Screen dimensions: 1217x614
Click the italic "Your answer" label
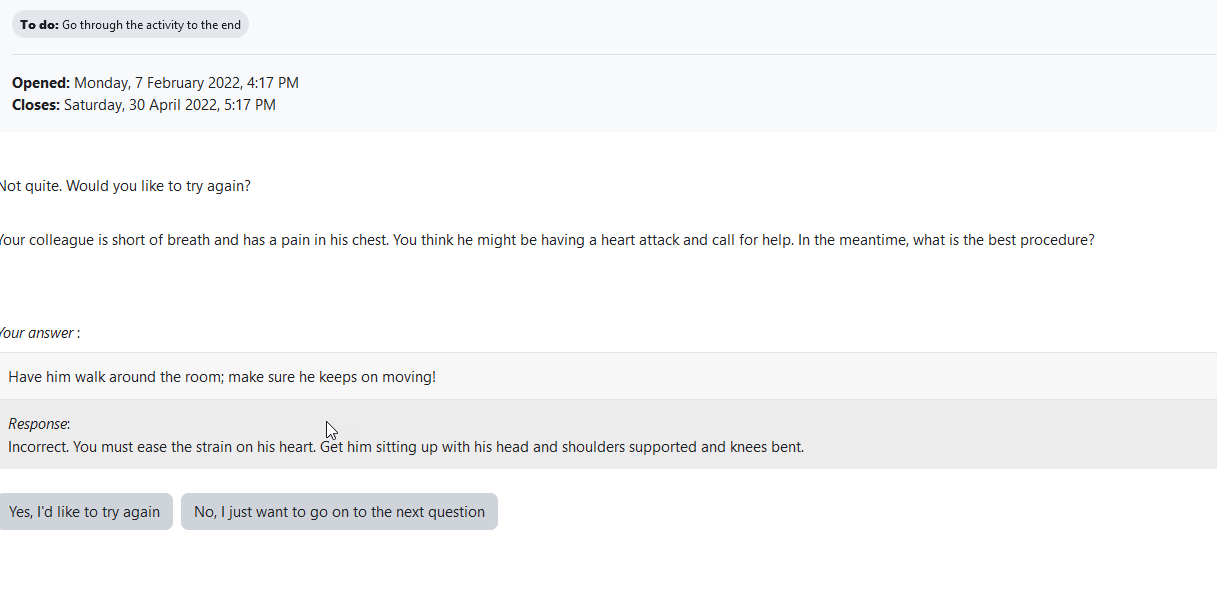tap(36, 333)
